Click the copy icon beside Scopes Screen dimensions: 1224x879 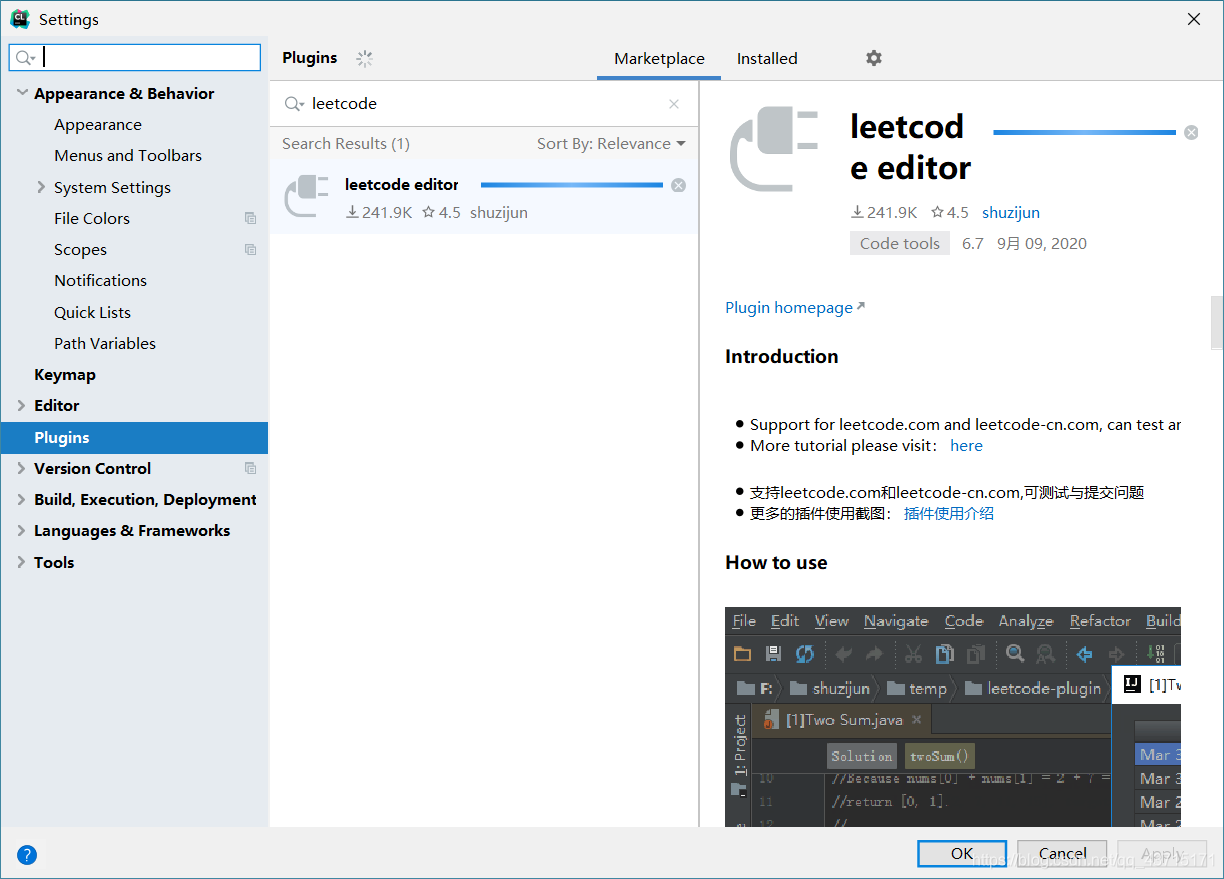pyautogui.click(x=250, y=250)
